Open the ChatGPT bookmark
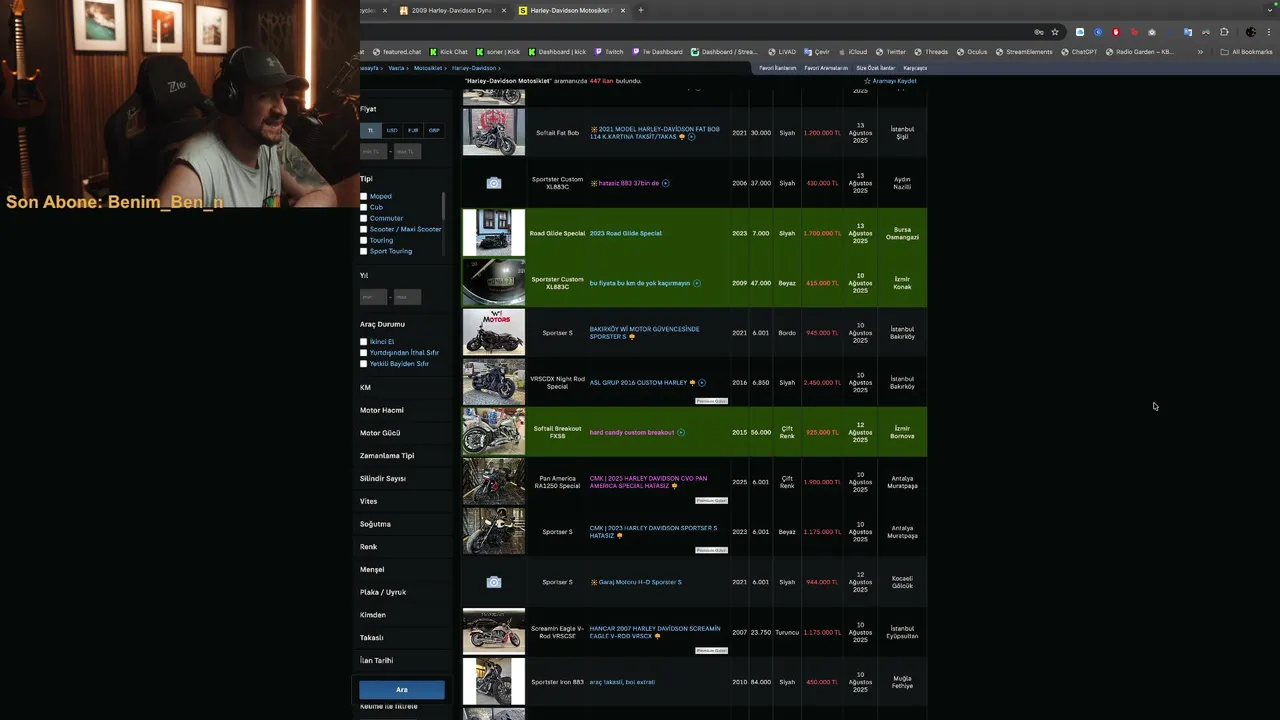Image resolution: width=1280 pixels, height=720 pixels. pyautogui.click(x=1079, y=52)
